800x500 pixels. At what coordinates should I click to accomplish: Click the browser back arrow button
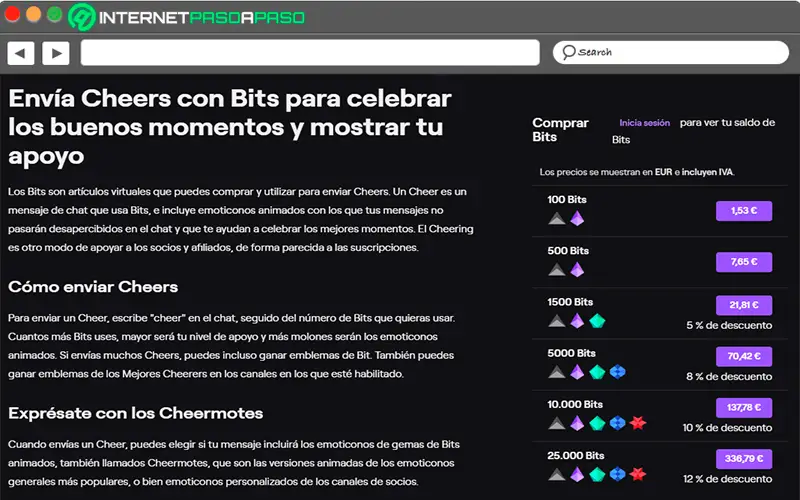[20, 53]
